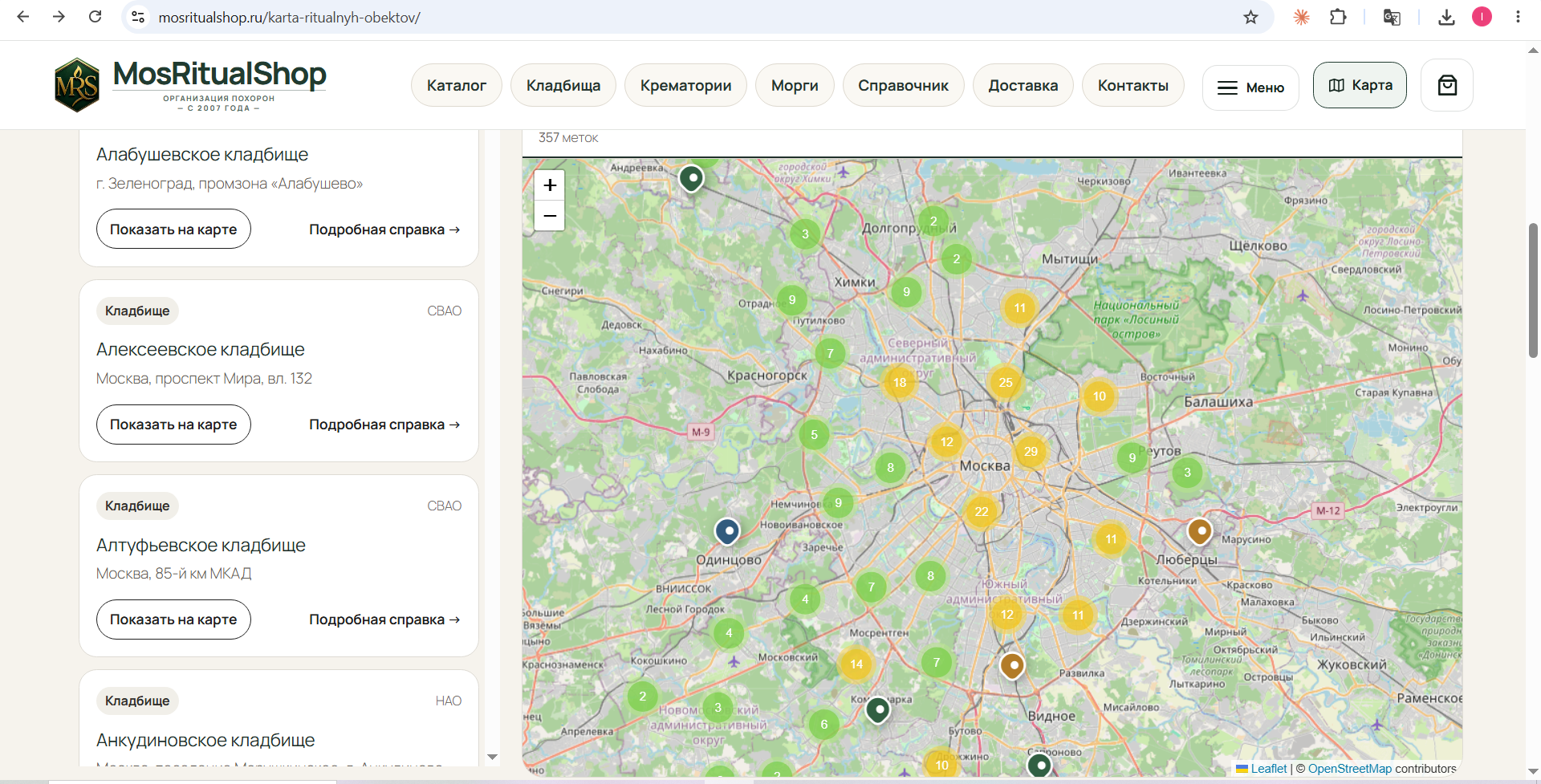Image resolution: width=1541 pixels, height=784 pixels.
Task: Open the Справочник section
Action: [903, 85]
